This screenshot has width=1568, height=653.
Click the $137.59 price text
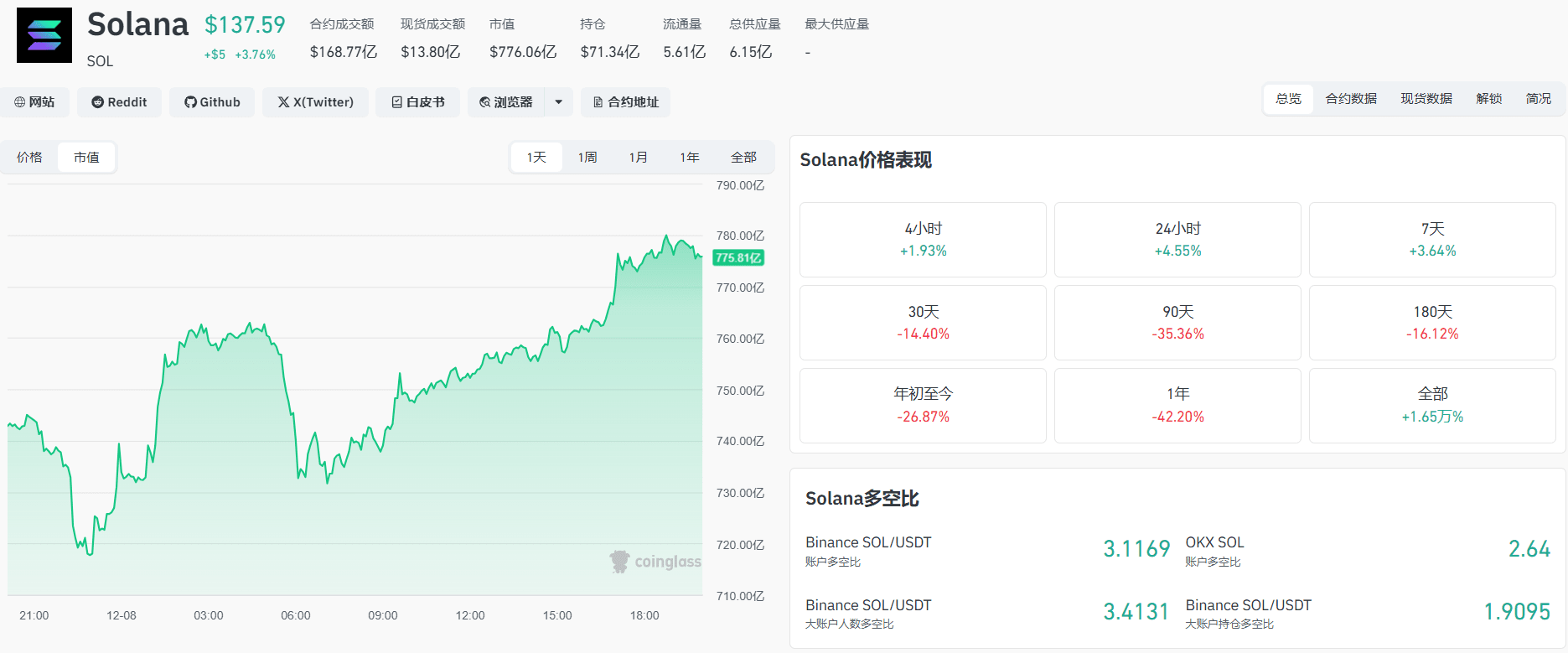pyautogui.click(x=245, y=25)
